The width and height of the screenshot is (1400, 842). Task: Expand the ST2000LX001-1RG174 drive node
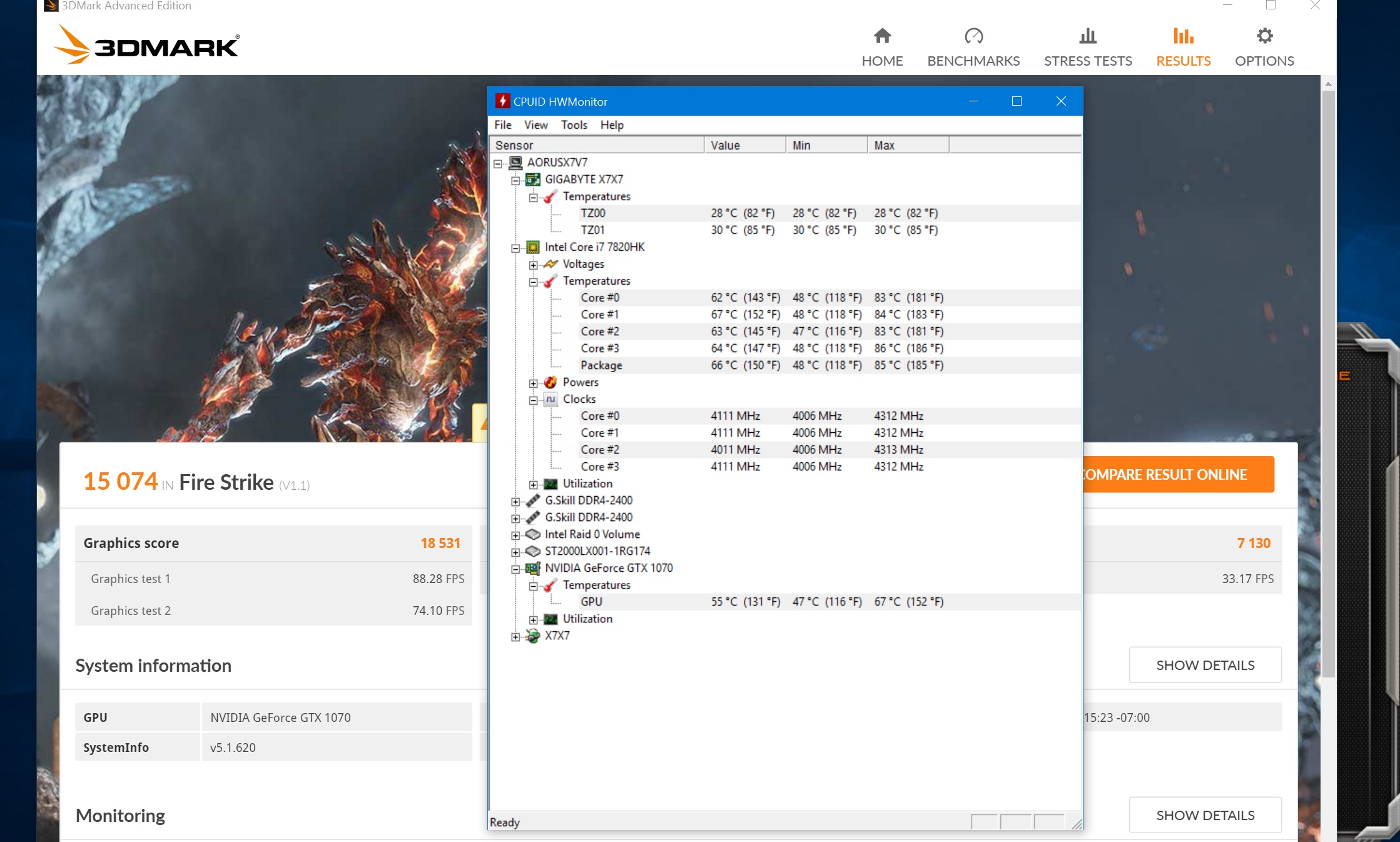(x=515, y=552)
